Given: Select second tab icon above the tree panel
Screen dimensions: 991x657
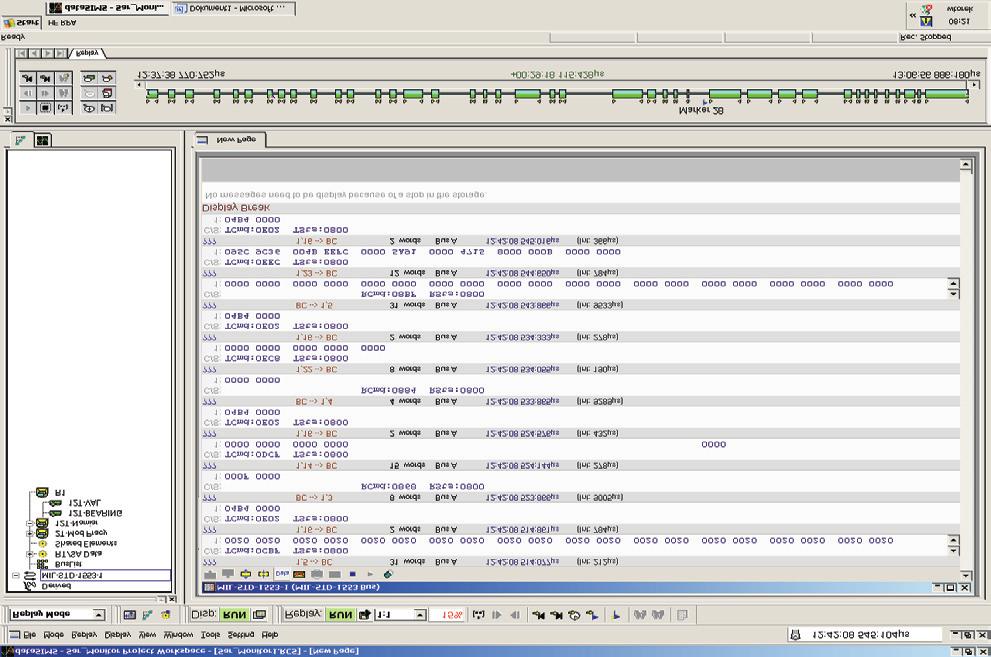Looking at the screenshot, I should pos(42,140).
